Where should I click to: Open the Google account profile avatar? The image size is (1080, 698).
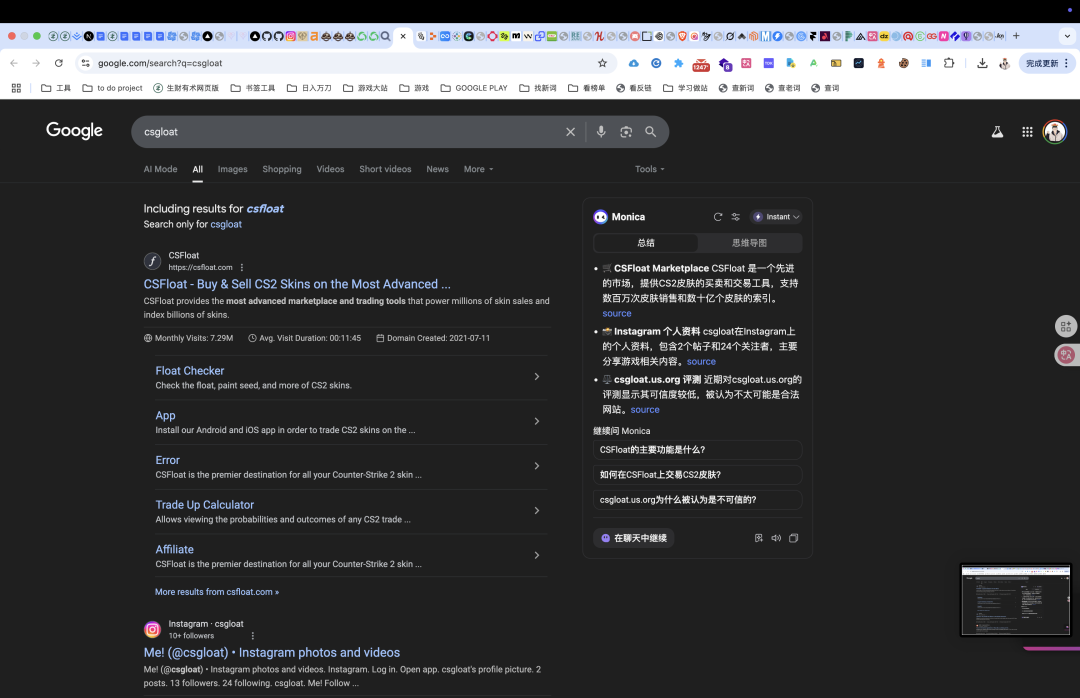click(x=1055, y=132)
